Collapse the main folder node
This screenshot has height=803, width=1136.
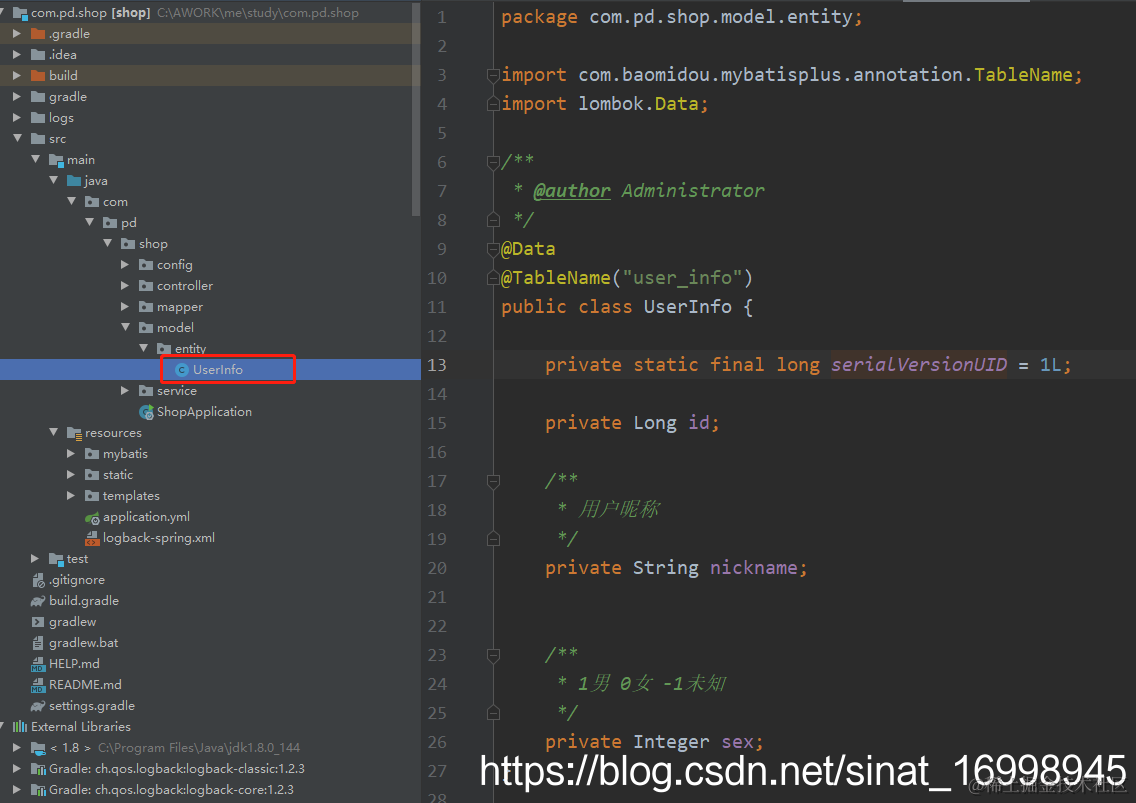36,159
